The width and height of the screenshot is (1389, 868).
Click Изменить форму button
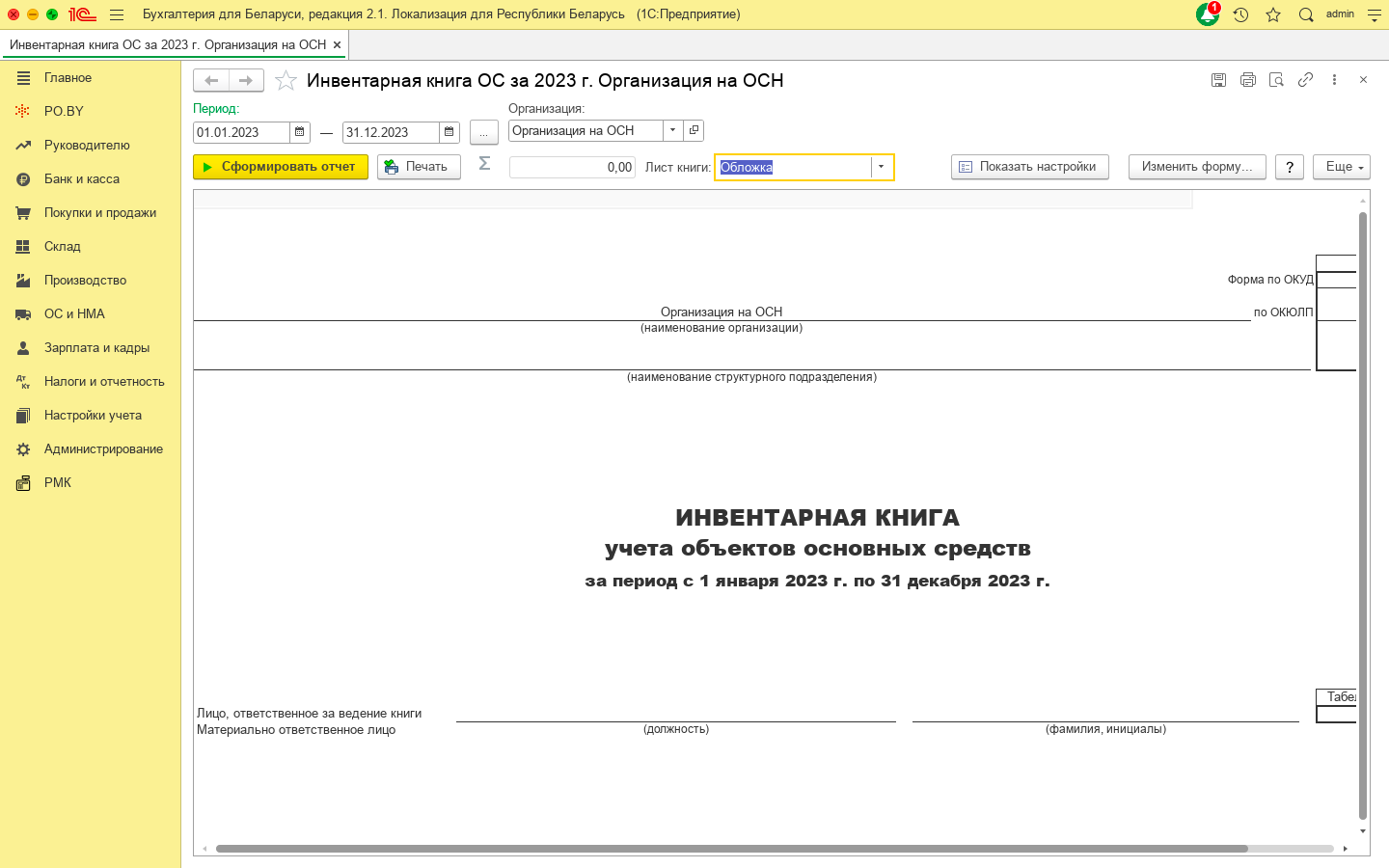click(x=1196, y=167)
